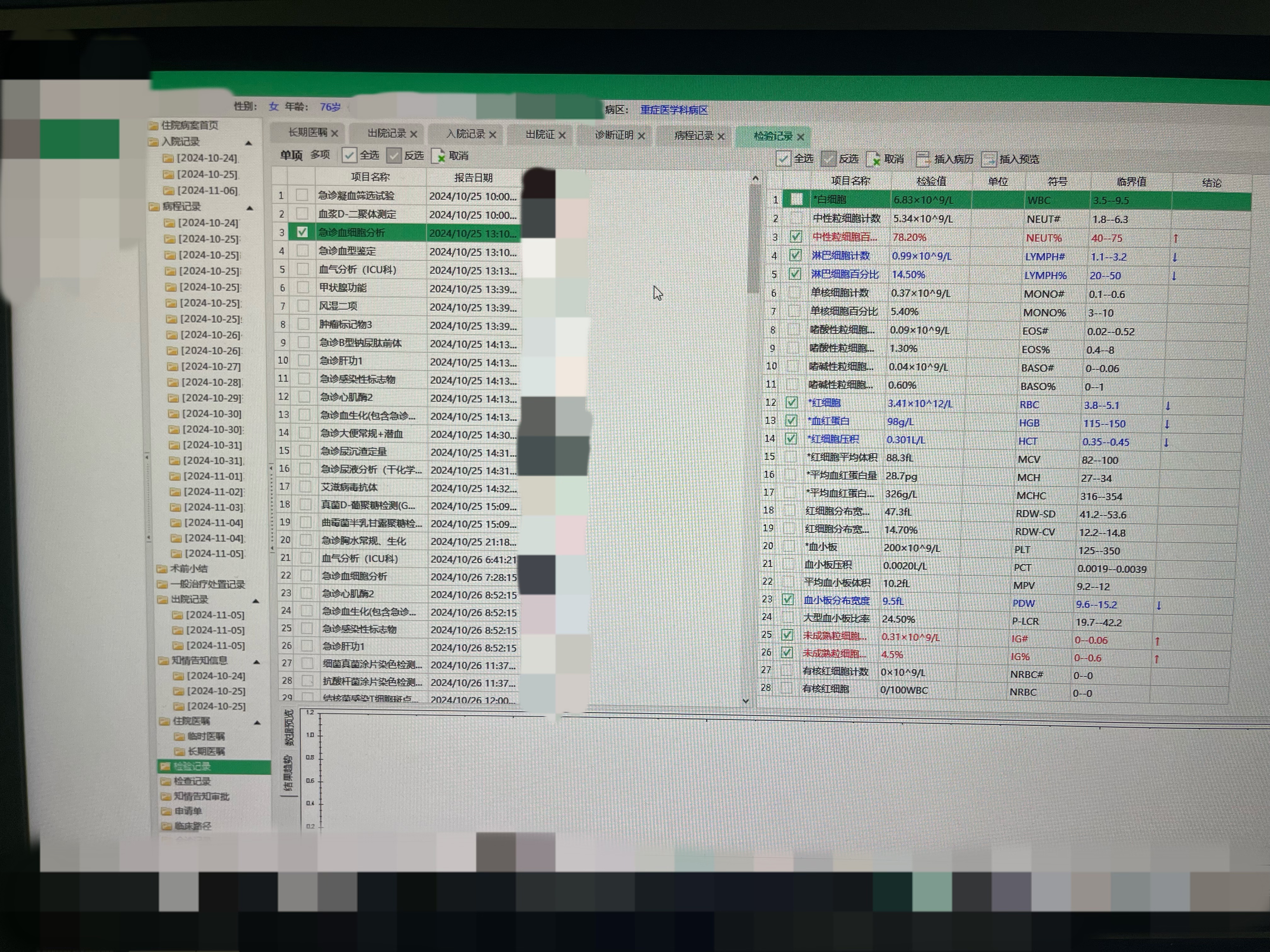Click the 取消 icon above the results table
The image size is (1270, 952).
tap(873, 159)
